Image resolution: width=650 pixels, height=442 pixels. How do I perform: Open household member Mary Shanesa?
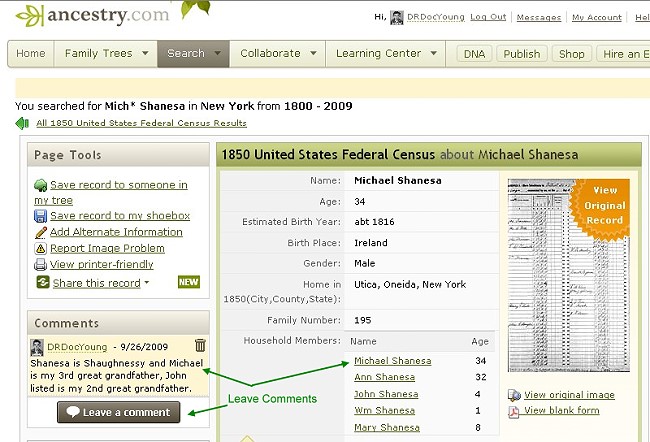[387, 427]
